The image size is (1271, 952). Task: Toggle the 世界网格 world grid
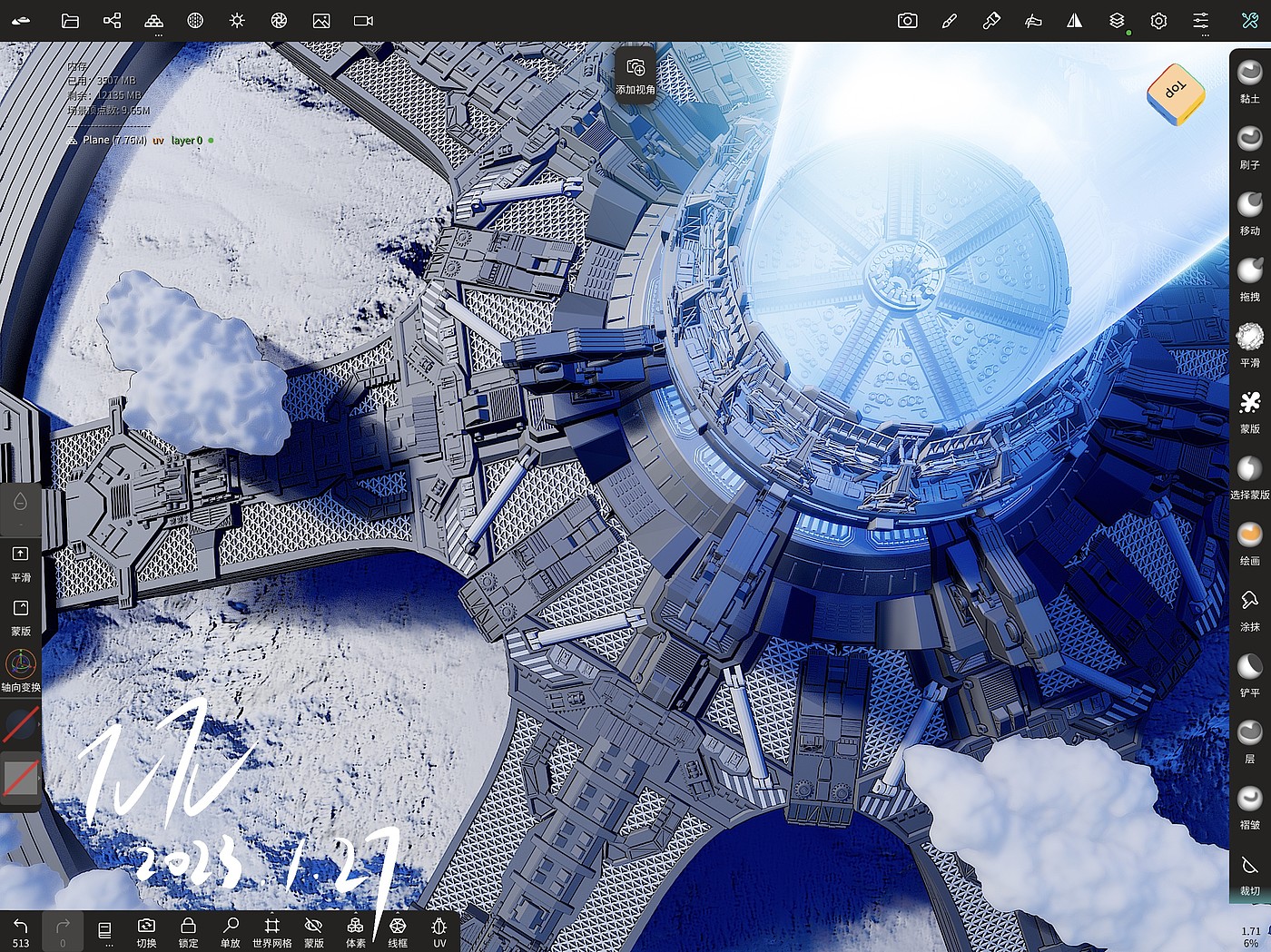[x=271, y=929]
